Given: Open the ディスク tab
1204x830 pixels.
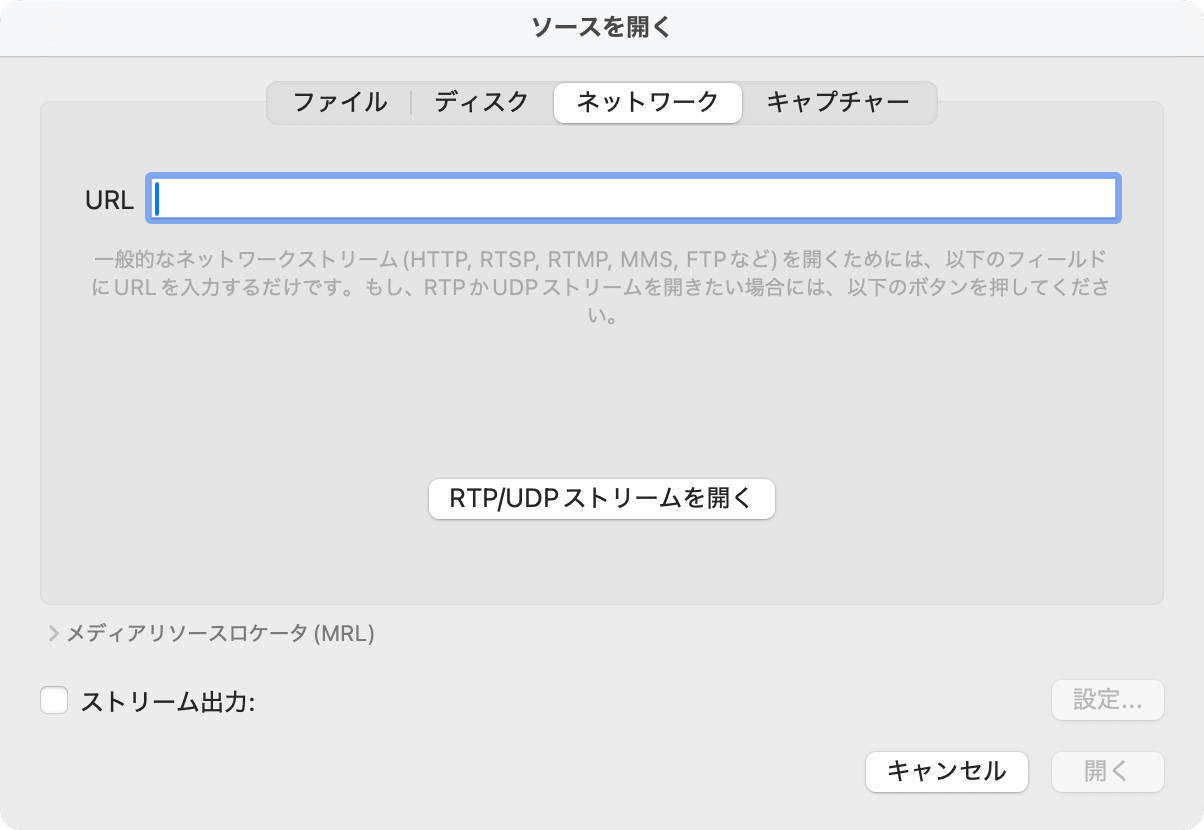Looking at the screenshot, I should tap(481, 102).
